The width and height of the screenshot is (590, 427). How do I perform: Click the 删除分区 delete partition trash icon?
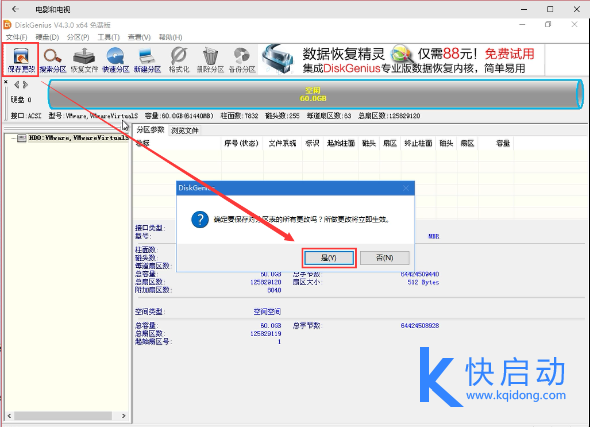pos(210,59)
